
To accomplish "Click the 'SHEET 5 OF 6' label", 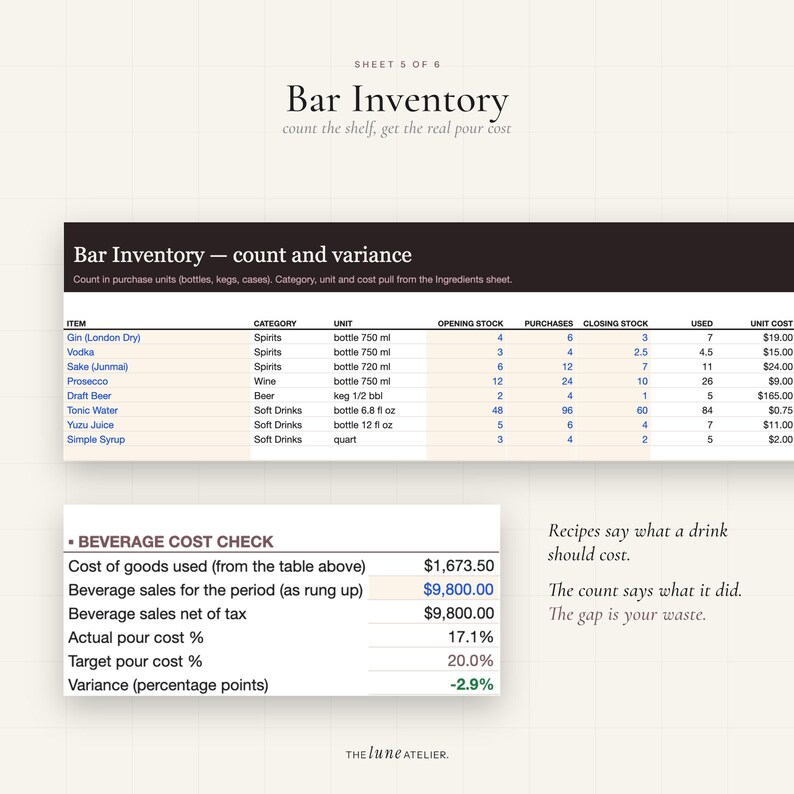I will (397, 64).
